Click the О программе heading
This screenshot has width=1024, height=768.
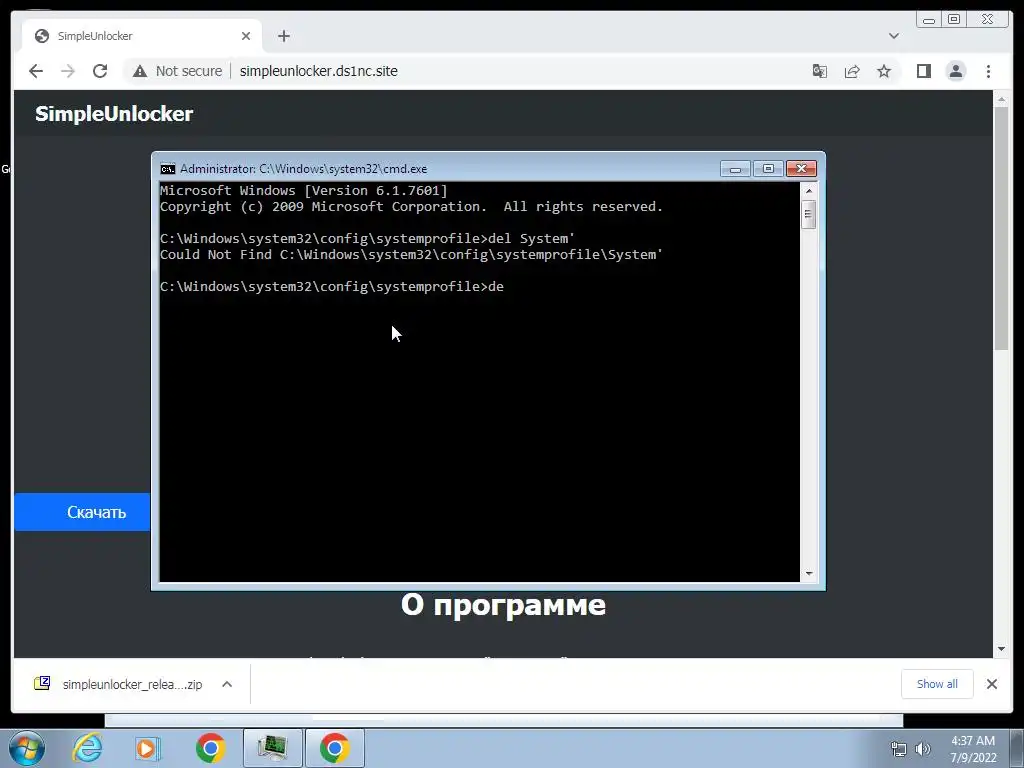point(503,605)
